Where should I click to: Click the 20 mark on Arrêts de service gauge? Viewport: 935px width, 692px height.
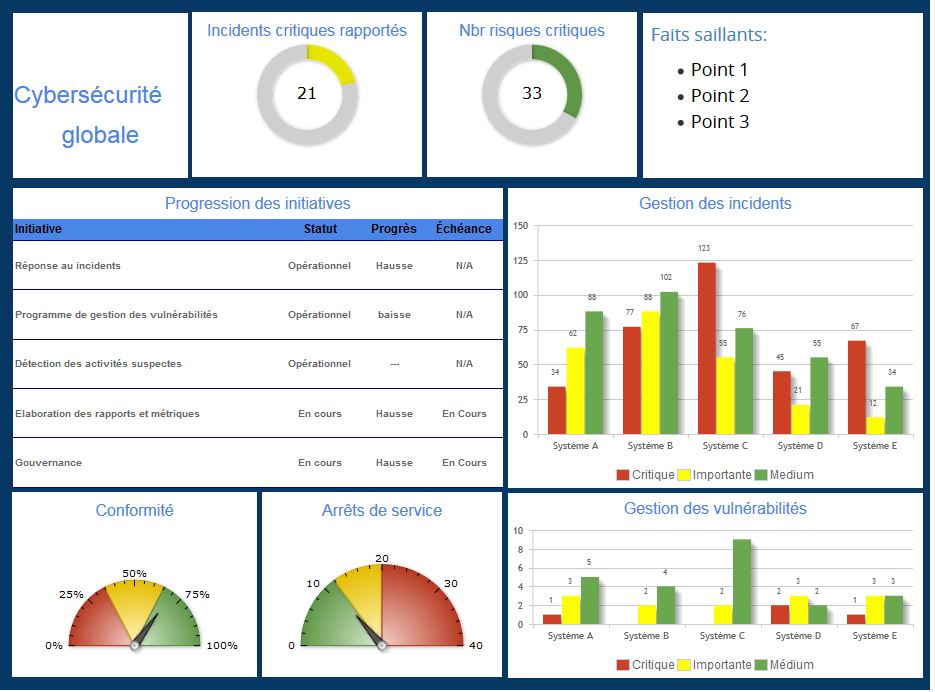[x=382, y=558]
